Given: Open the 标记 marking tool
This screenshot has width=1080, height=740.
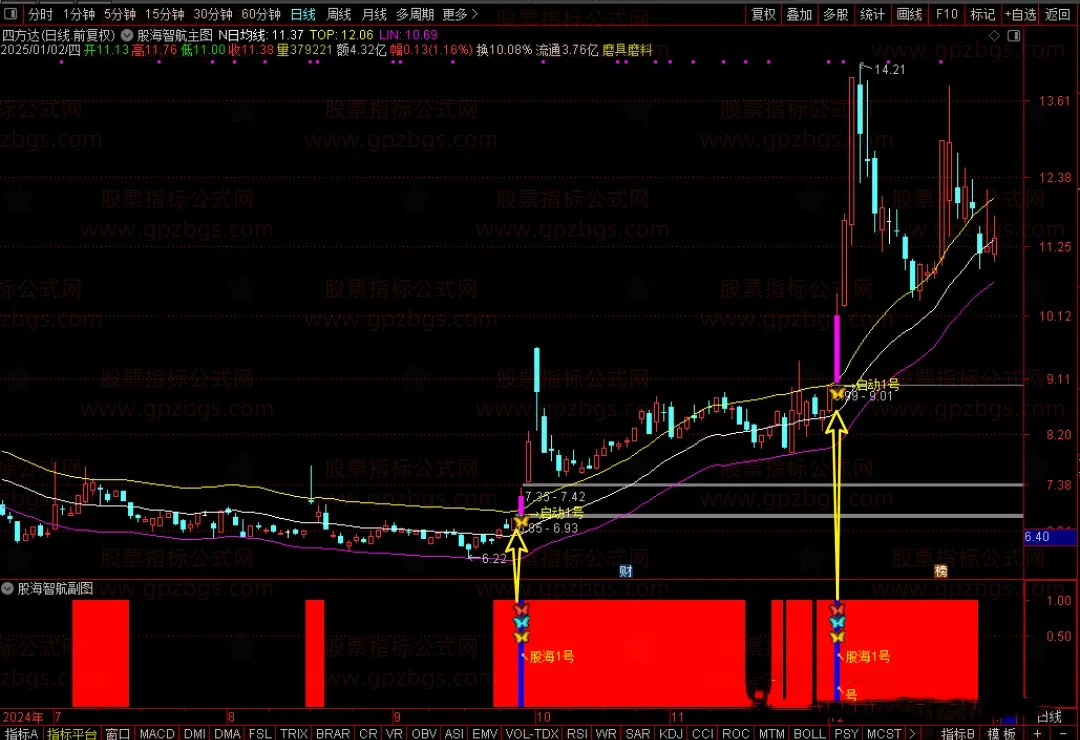Looking at the screenshot, I should (x=981, y=14).
